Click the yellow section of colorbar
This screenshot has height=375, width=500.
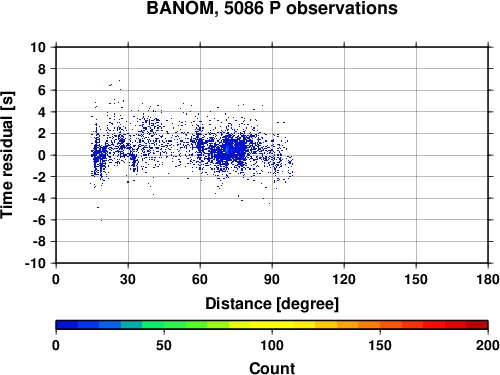tap(272, 325)
